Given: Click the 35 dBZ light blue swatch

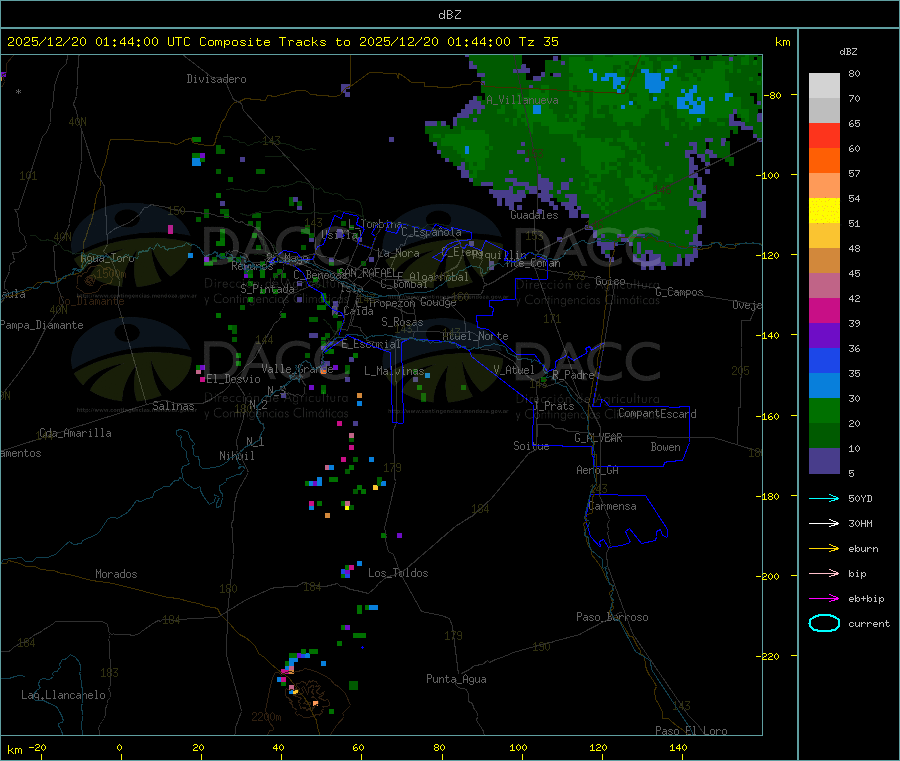Looking at the screenshot, I should coord(824,386).
